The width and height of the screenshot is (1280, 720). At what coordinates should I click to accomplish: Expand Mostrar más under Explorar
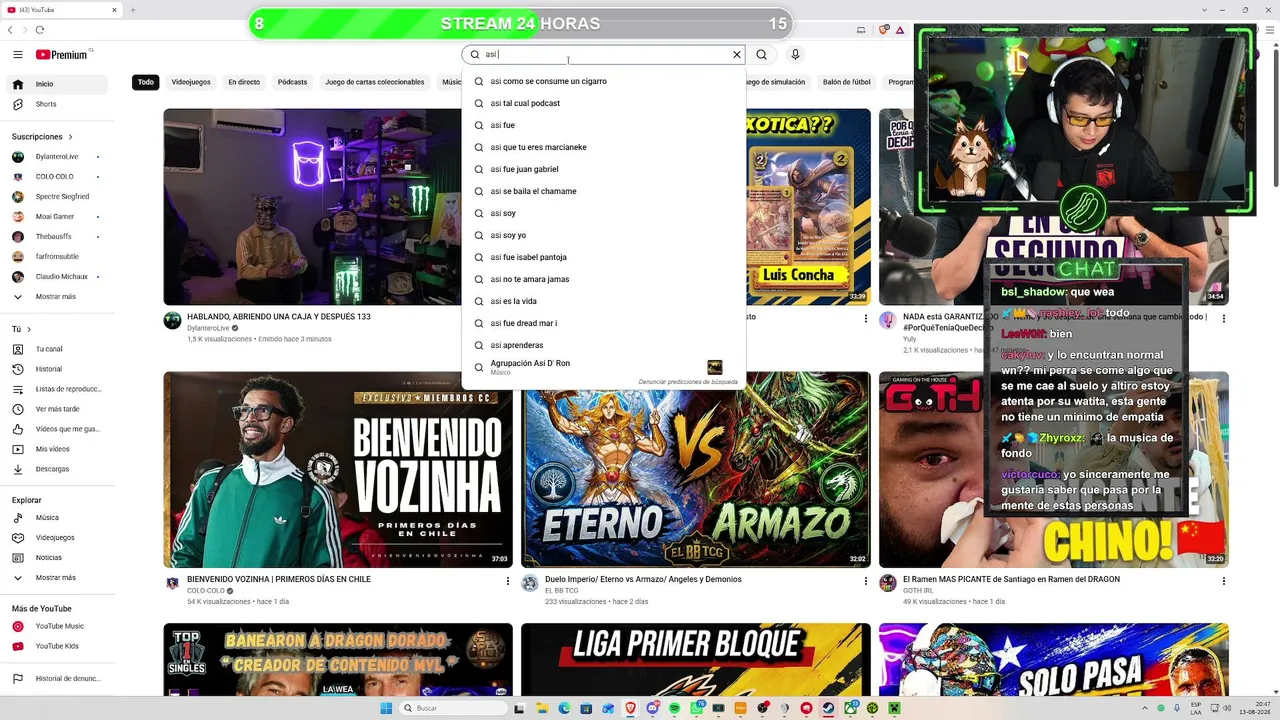pos(57,578)
